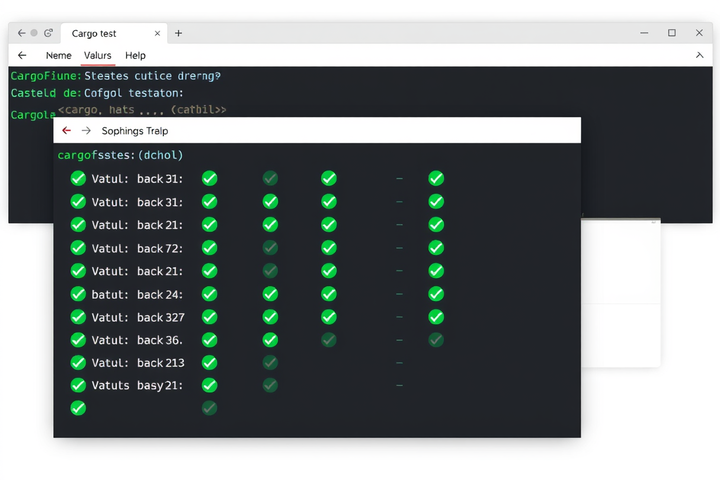
Task: Click the red back arrow in Sophings Tralp
Action: point(67,130)
